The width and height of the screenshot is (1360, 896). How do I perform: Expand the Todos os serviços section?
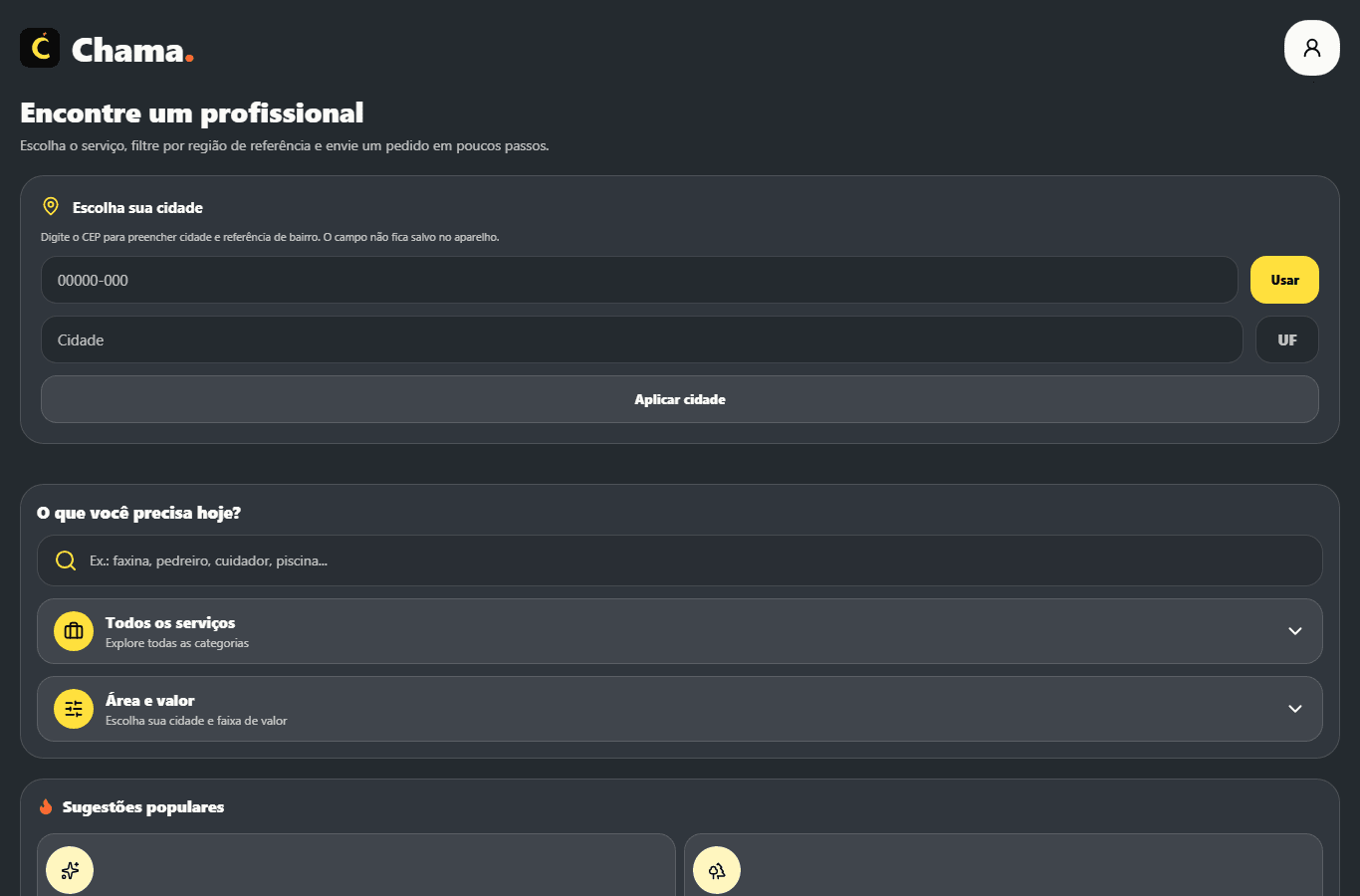tap(680, 631)
